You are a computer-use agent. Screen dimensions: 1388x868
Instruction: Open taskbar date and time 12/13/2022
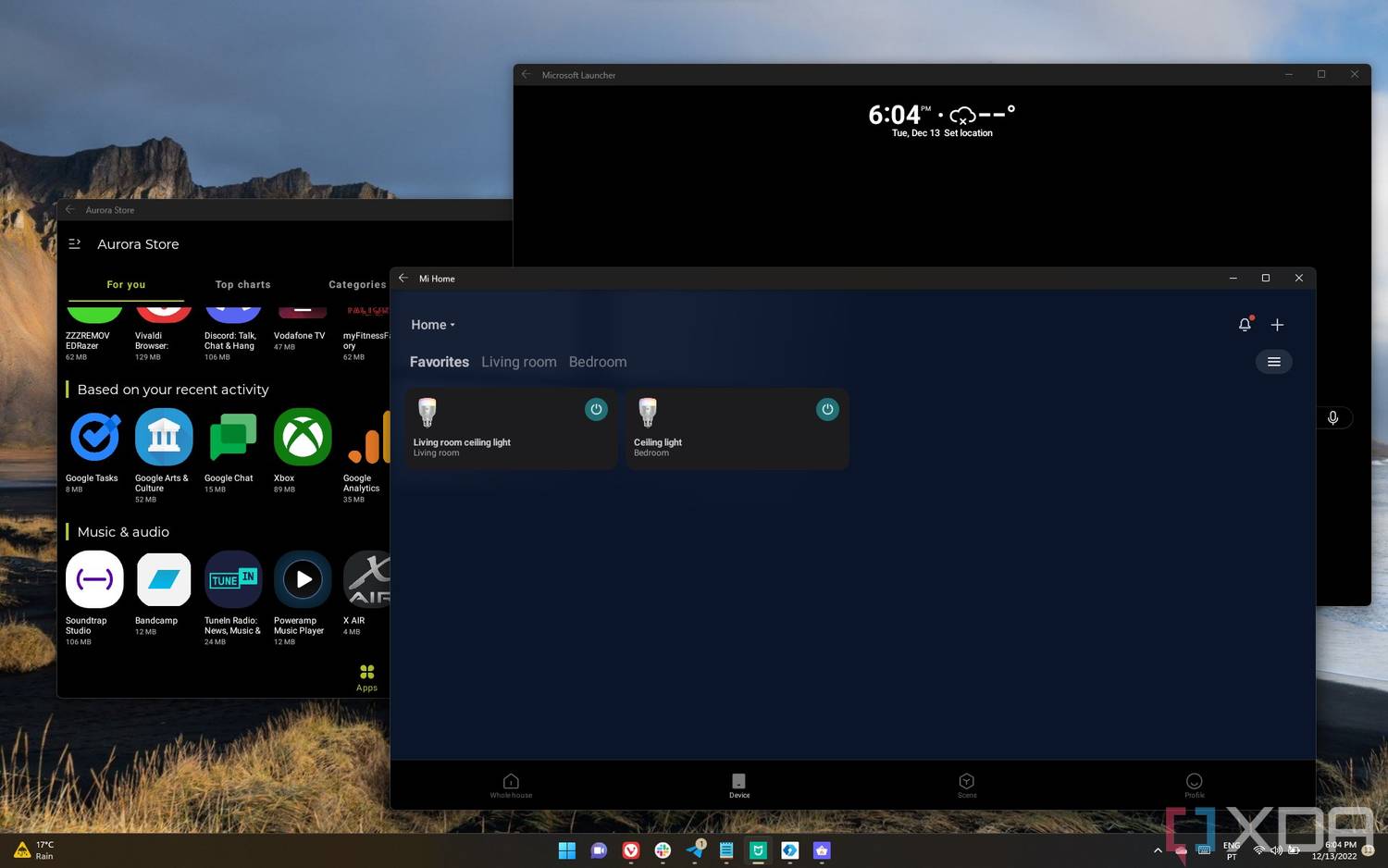[x=1334, y=850]
